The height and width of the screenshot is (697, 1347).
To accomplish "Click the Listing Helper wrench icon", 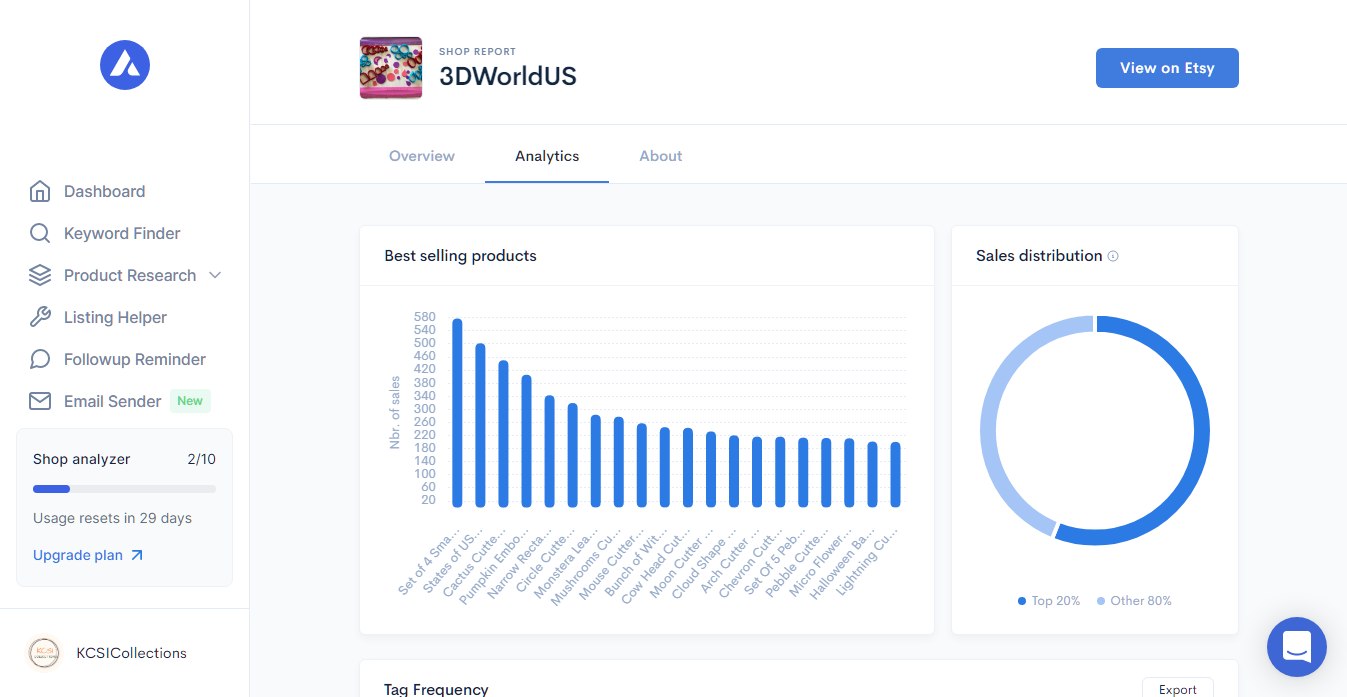I will [40, 317].
